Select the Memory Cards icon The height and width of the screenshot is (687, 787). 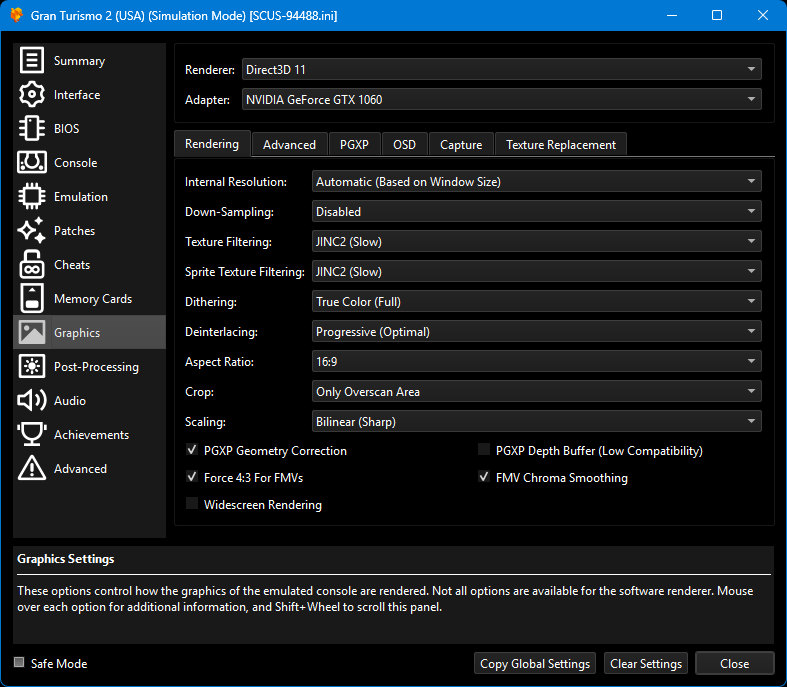click(x=32, y=299)
